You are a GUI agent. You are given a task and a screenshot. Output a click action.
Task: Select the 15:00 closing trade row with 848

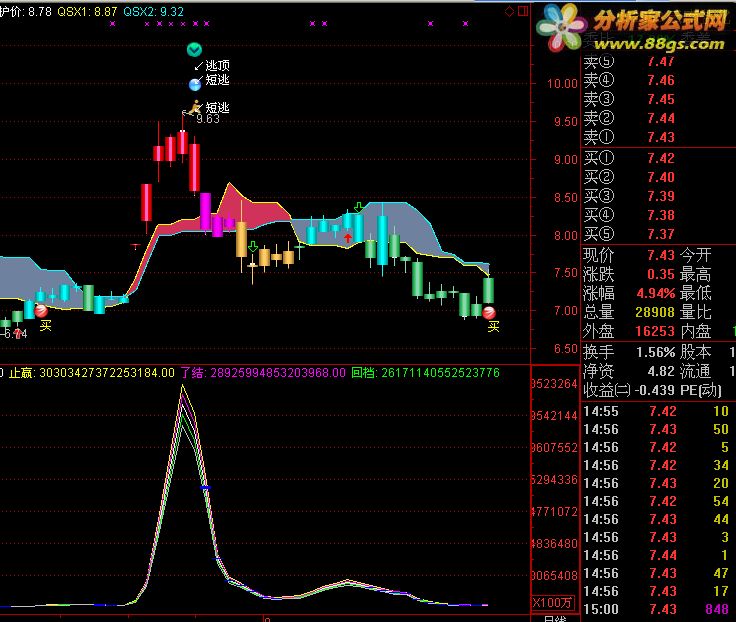point(657,609)
